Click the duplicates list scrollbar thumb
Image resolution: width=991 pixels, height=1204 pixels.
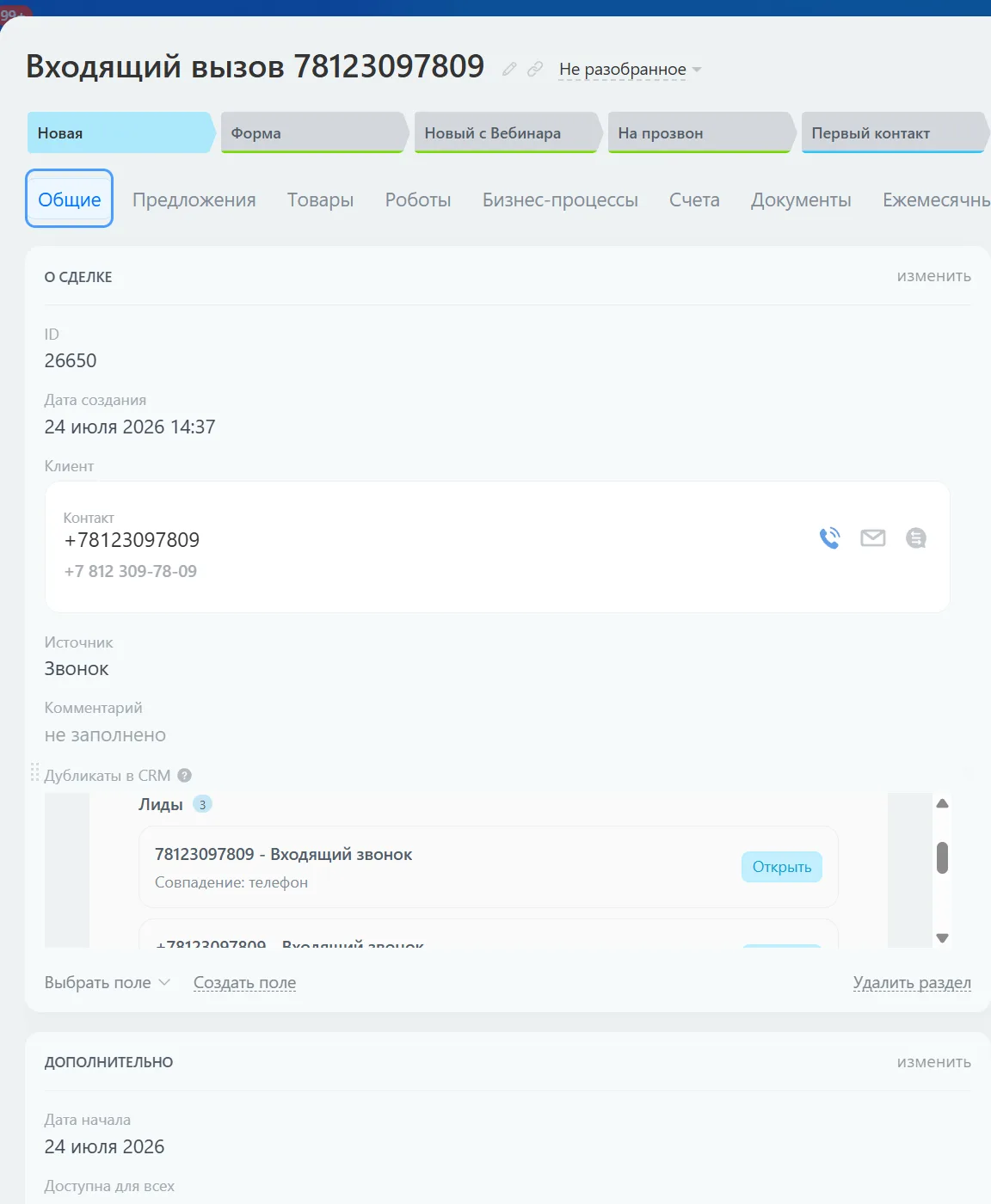[x=942, y=857]
